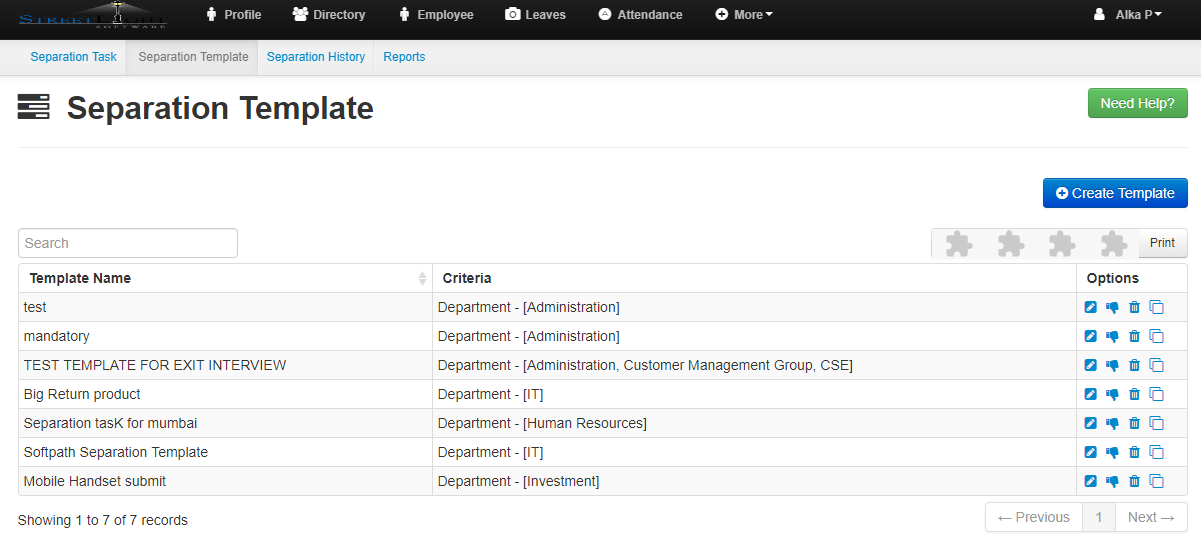The height and width of the screenshot is (539, 1201).
Task: Copy the 'Big Return product' template
Action: pyautogui.click(x=1156, y=395)
